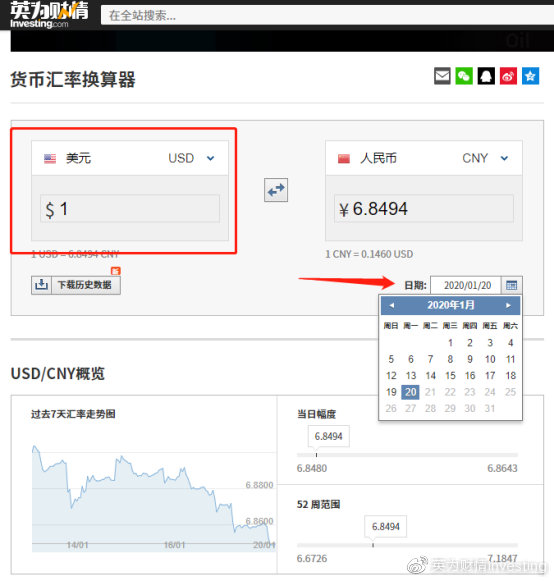
Task: Click the site search box
Action: tap(327, 16)
